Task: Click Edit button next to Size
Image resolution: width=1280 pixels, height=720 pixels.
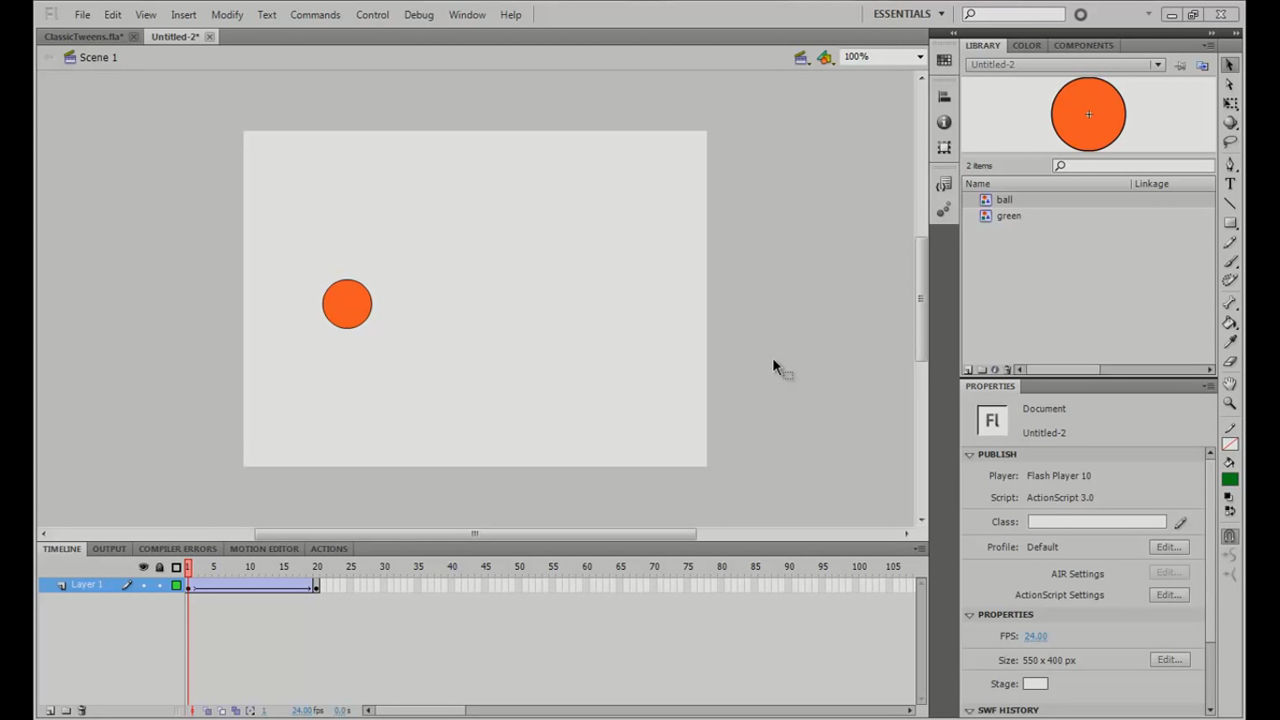Action: [1169, 660]
